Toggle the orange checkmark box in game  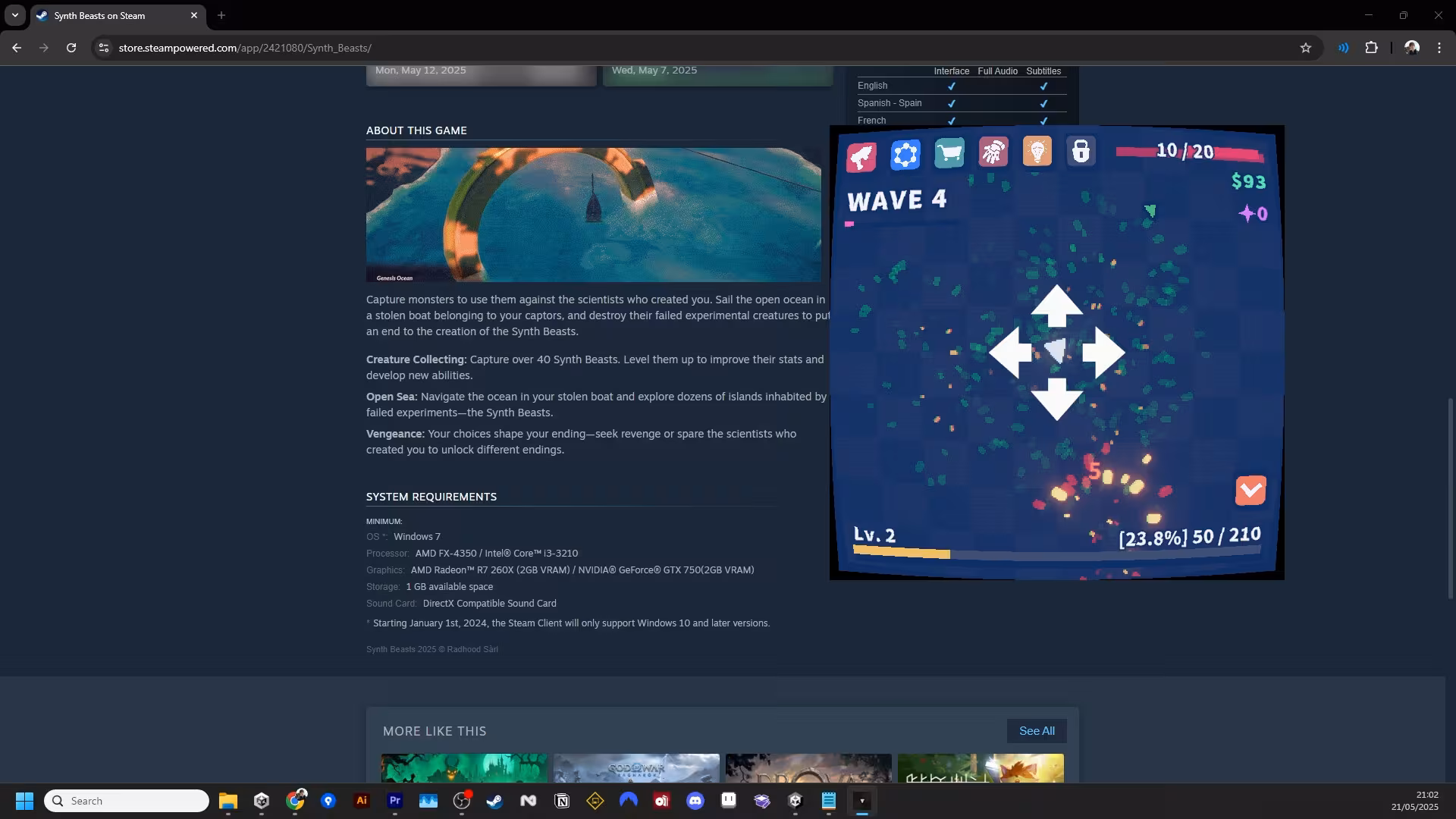point(1250,491)
